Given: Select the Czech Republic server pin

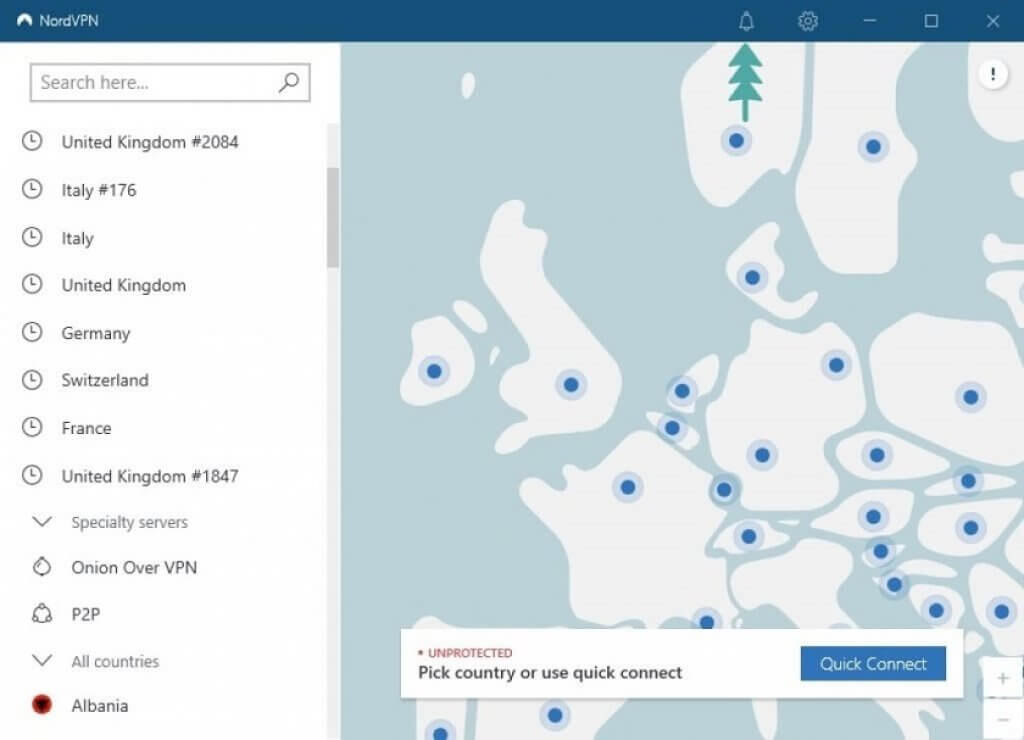Looking at the screenshot, I should tap(877, 455).
